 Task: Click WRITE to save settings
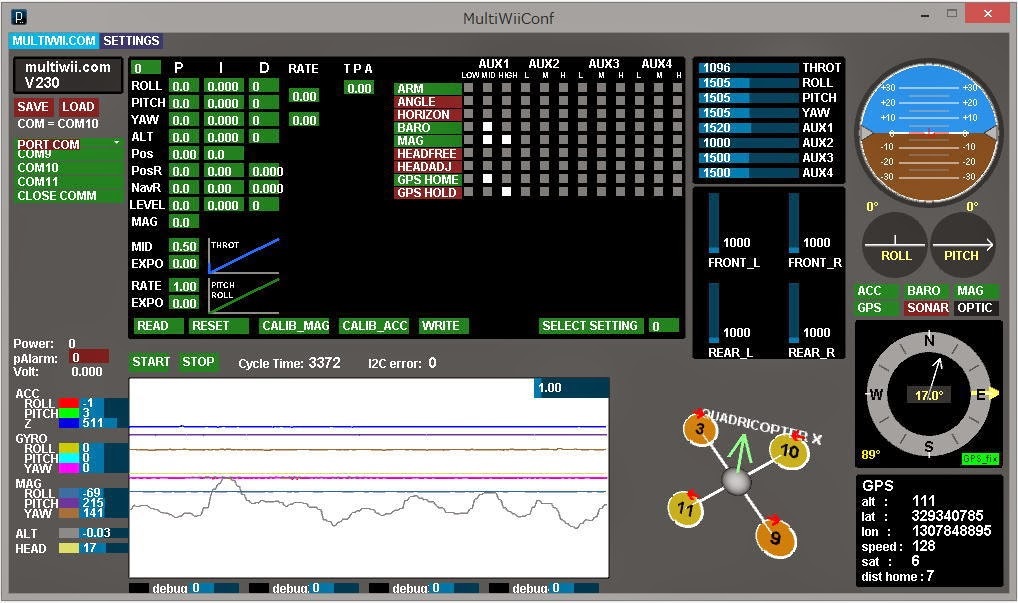pyautogui.click(x=443, y=326)
